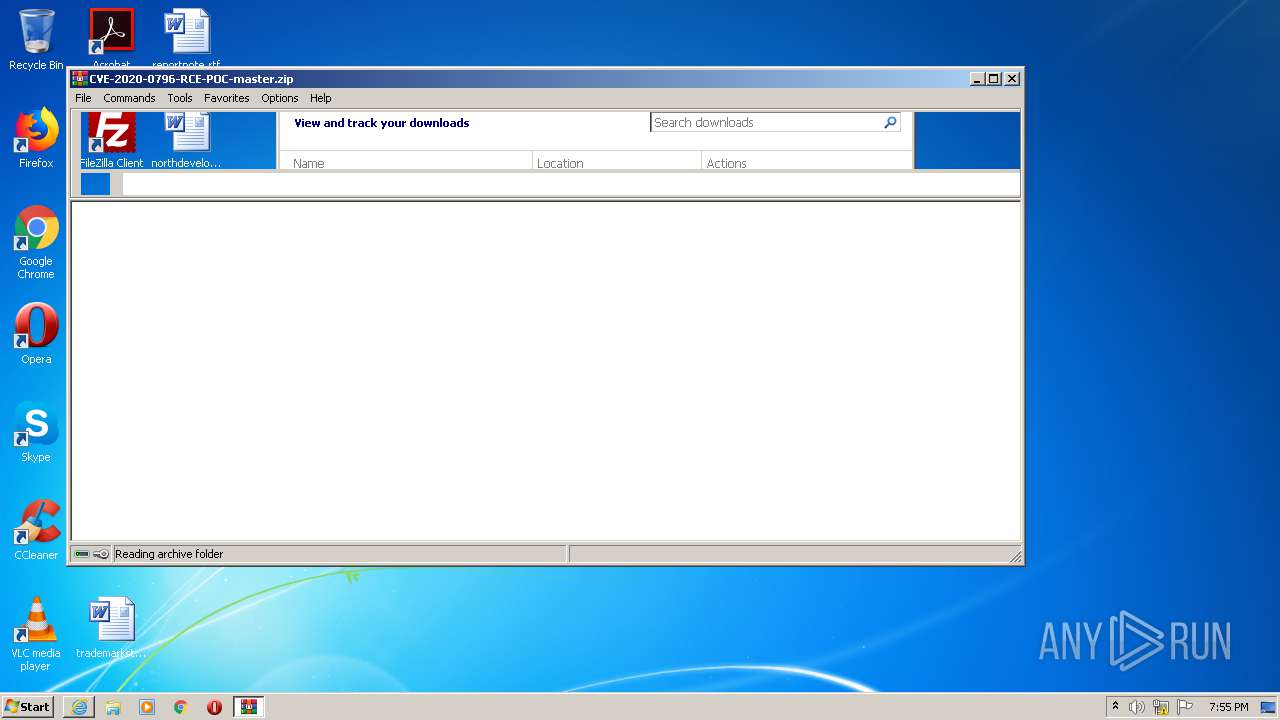
Task: Open the Options menu
Action: (280, 98)
